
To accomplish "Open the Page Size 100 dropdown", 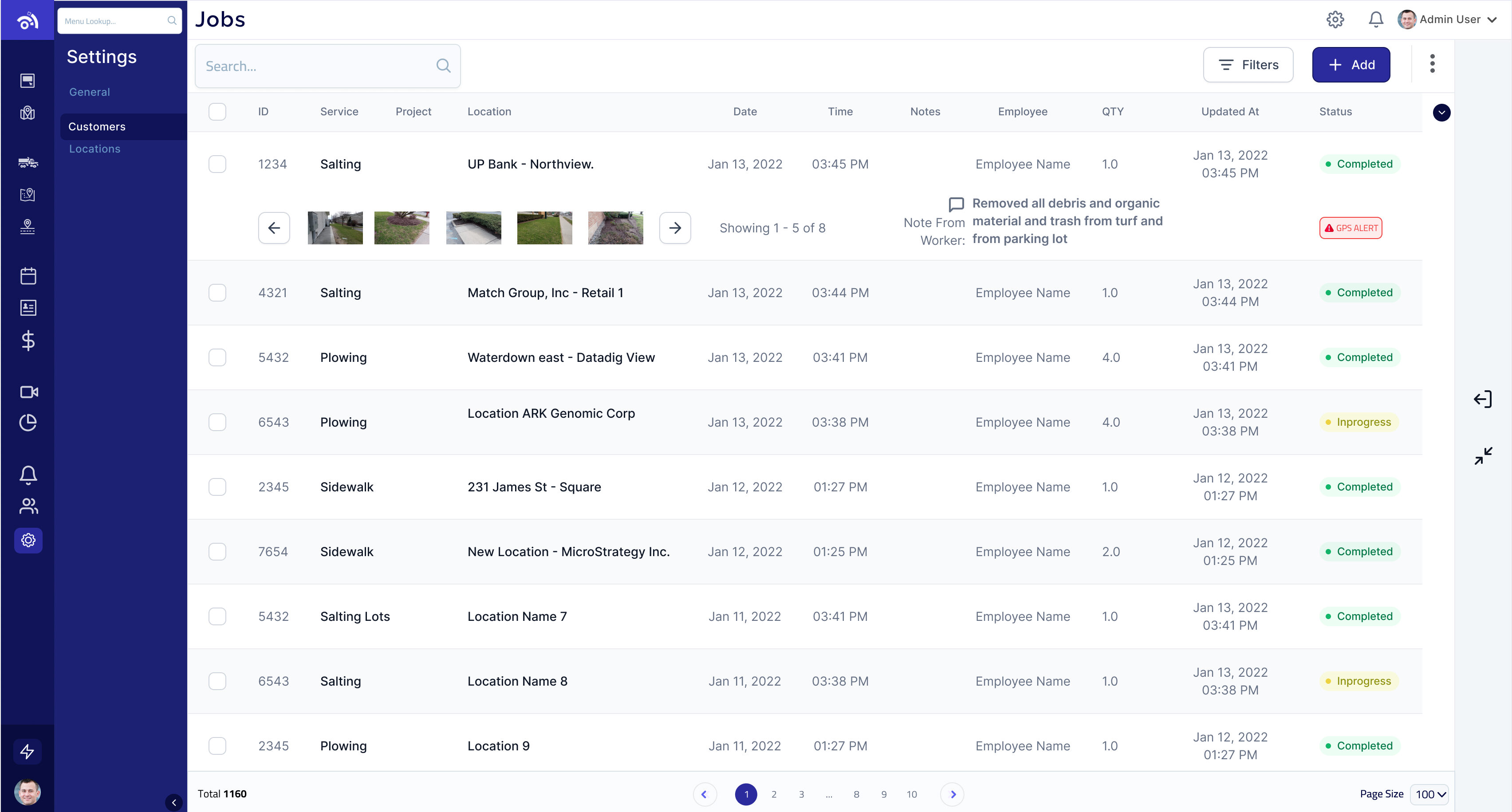I will (1429, 794).
